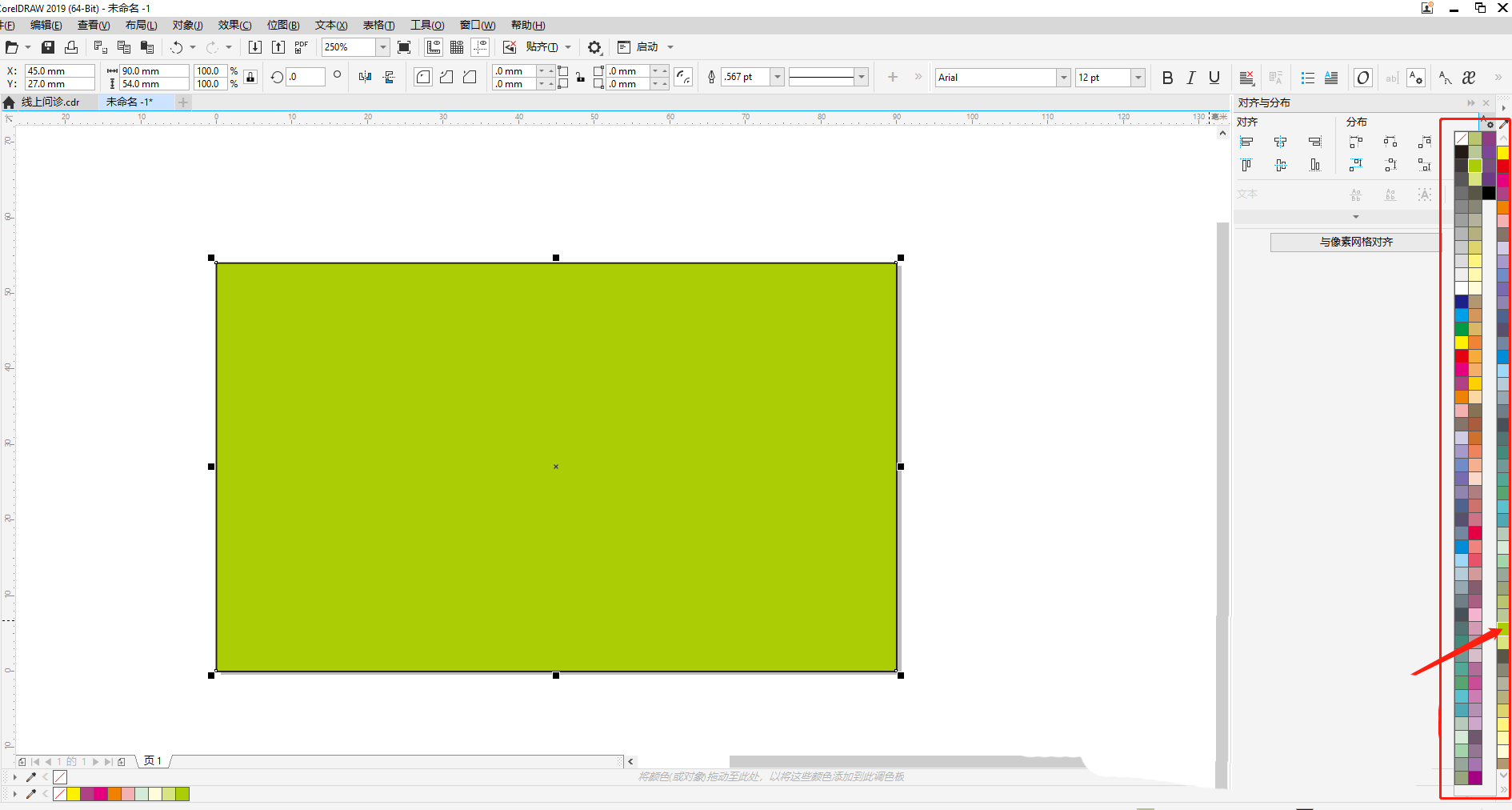Switch to the 线上问诊.cdr document tab
The width and height of the screenshot is (1512, 810).
coord(48,102)
